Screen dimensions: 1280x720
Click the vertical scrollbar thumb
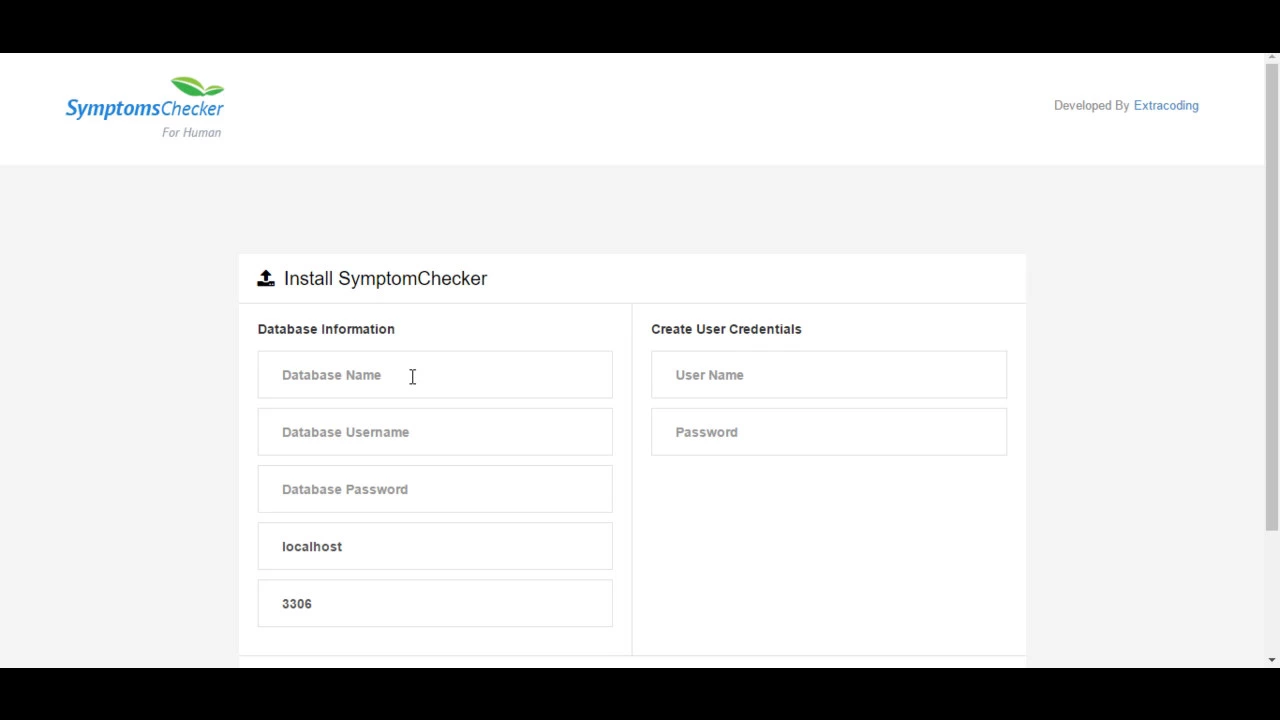coord(1272,300)
